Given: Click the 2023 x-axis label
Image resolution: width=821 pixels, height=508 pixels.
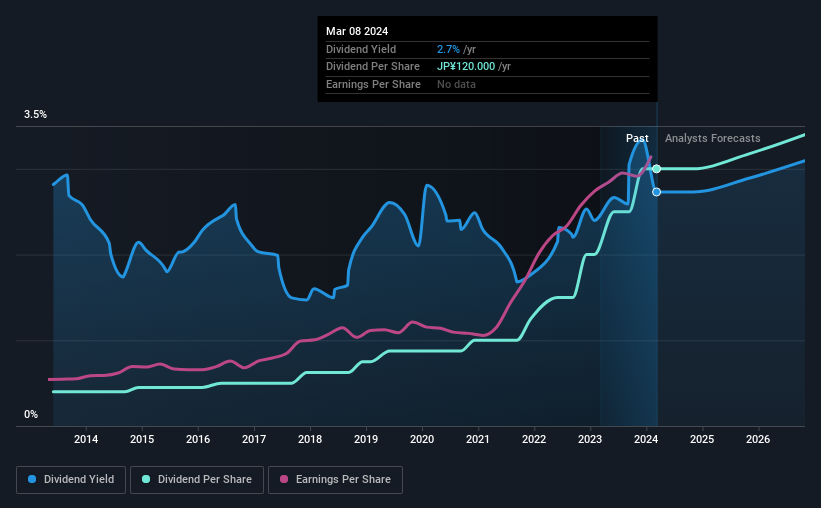Looking at the screenshot, I should 590,439.
